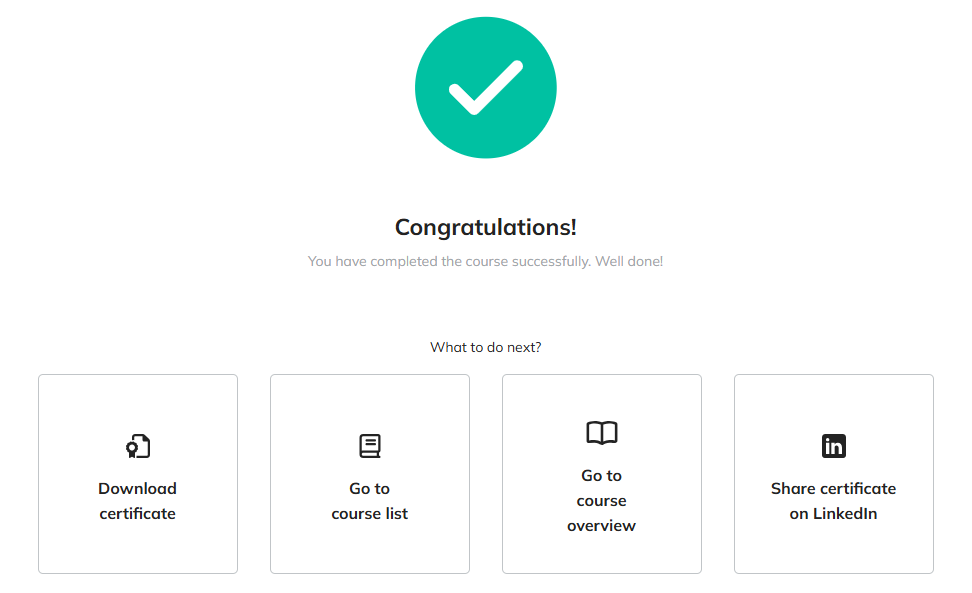Click the document icon on Download certificate card
972x593 pixels.
[137, 446]
